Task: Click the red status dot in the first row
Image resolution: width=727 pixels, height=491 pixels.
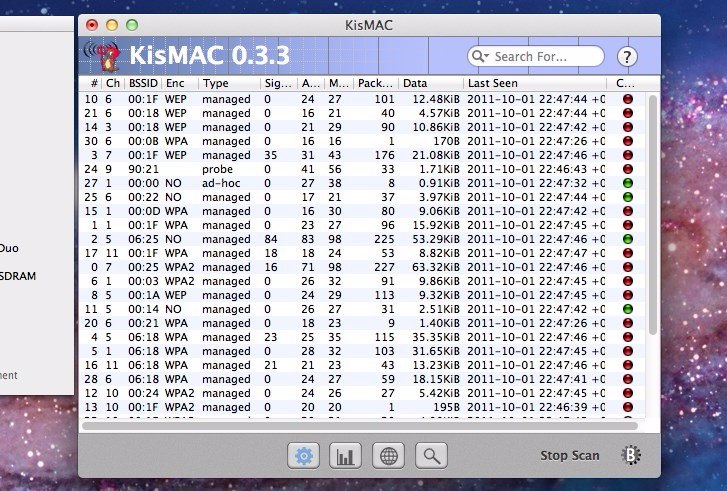Action: coord(627,99)
